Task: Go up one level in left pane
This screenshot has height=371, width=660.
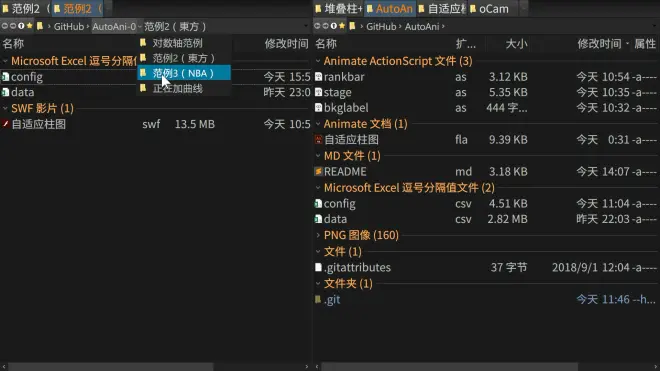Action: click(x=21, y=26)
